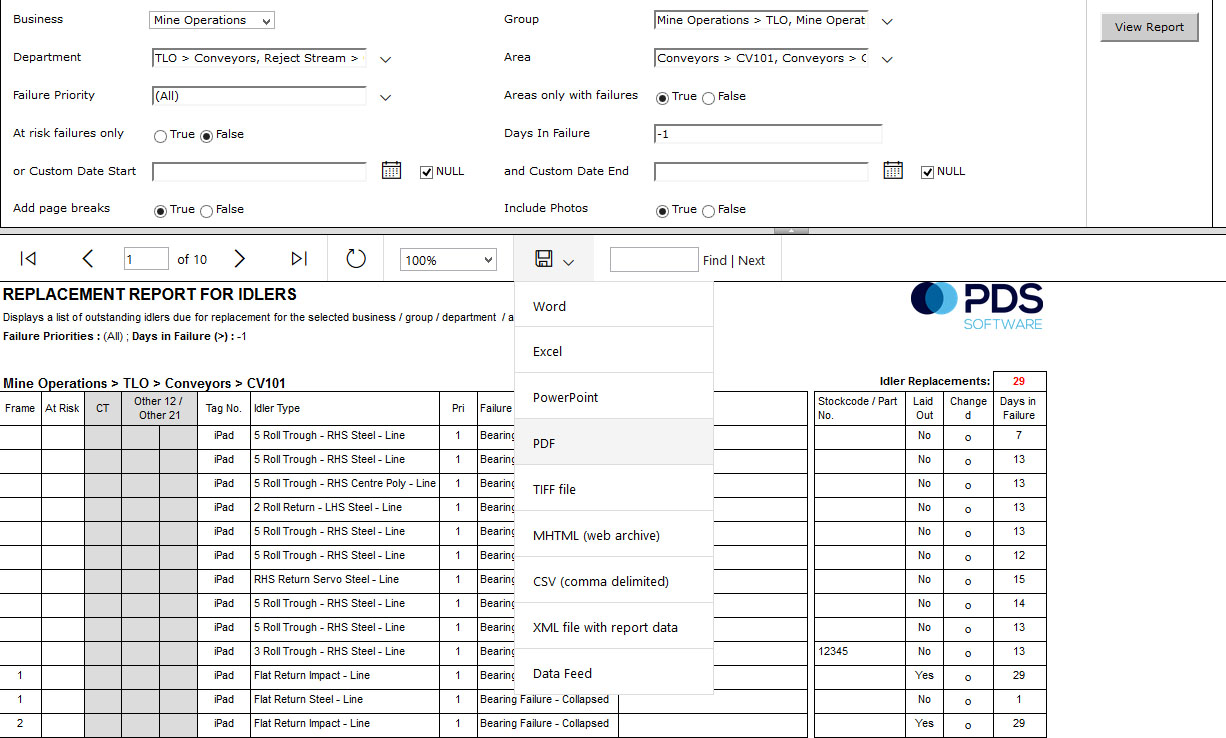The image size is (1226, 738).
Task: Click the current page number box
Action: [x=146, y=259]
